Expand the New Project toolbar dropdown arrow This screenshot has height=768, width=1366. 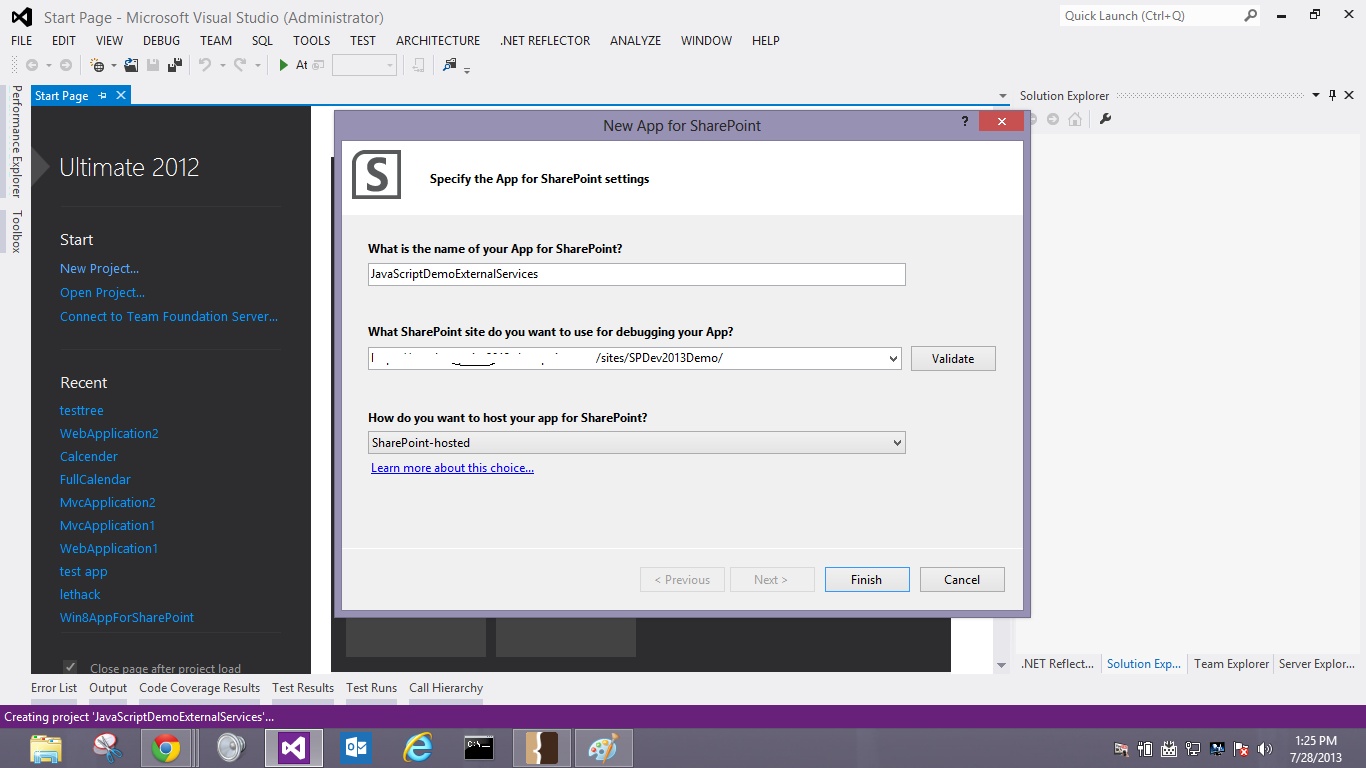pyautogui.click(x=114, y=65)
